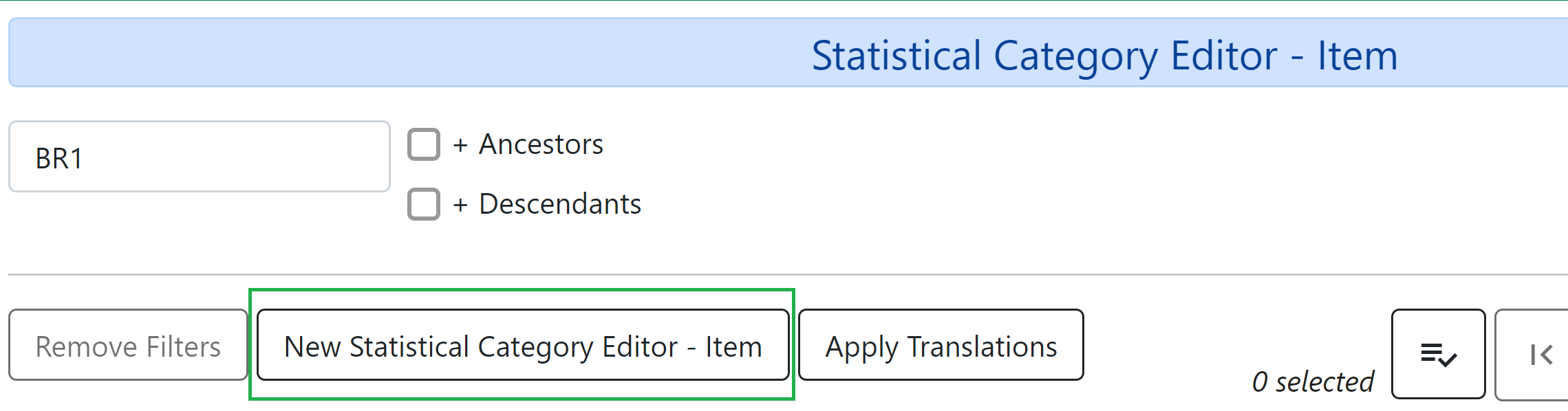The width and height of the screenshot is (1568, 411).
Task: Click the word "Item" in the page title
Action: tap(1357, 56)
